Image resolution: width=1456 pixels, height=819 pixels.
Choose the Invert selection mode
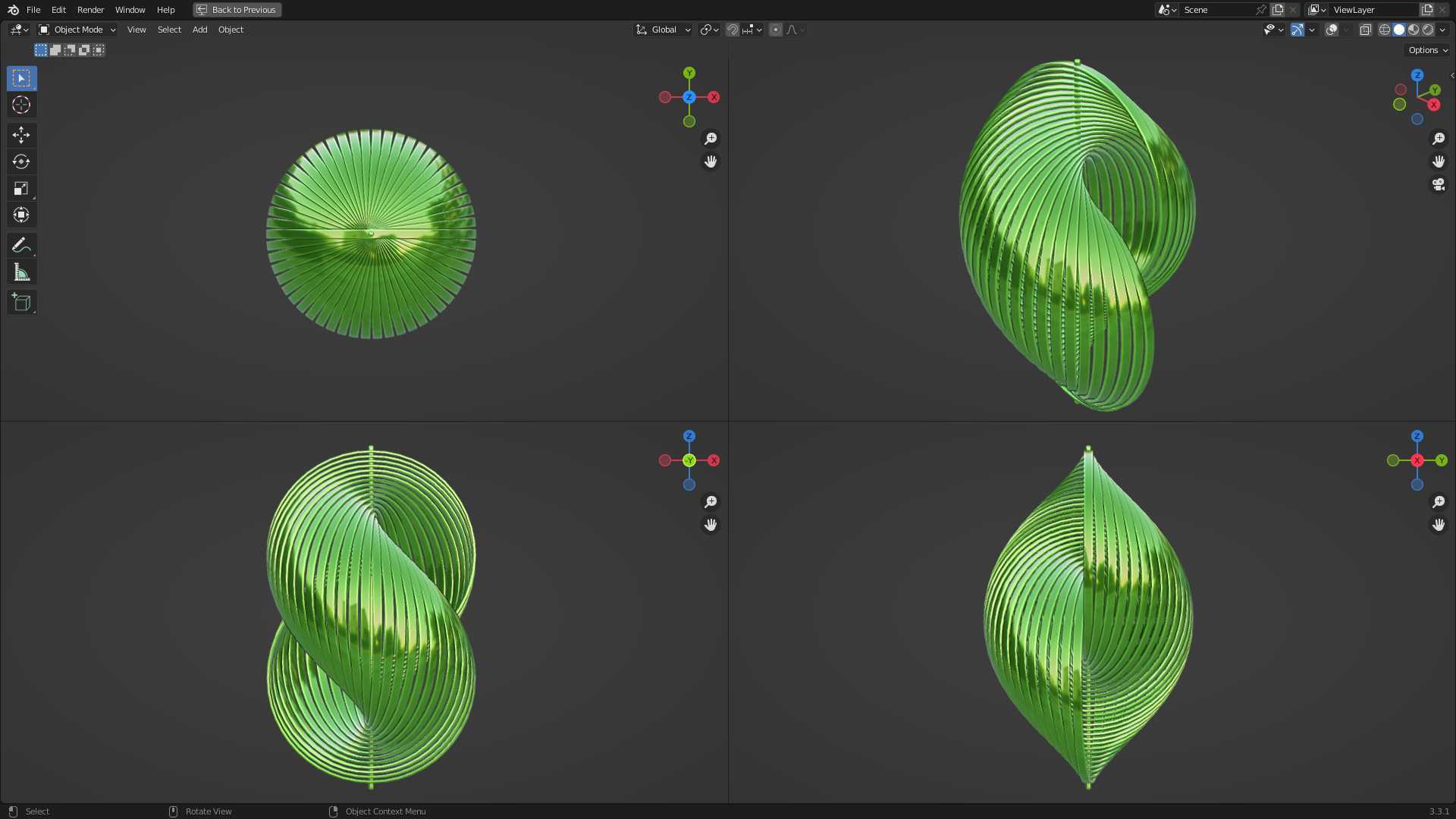(84, 50)
